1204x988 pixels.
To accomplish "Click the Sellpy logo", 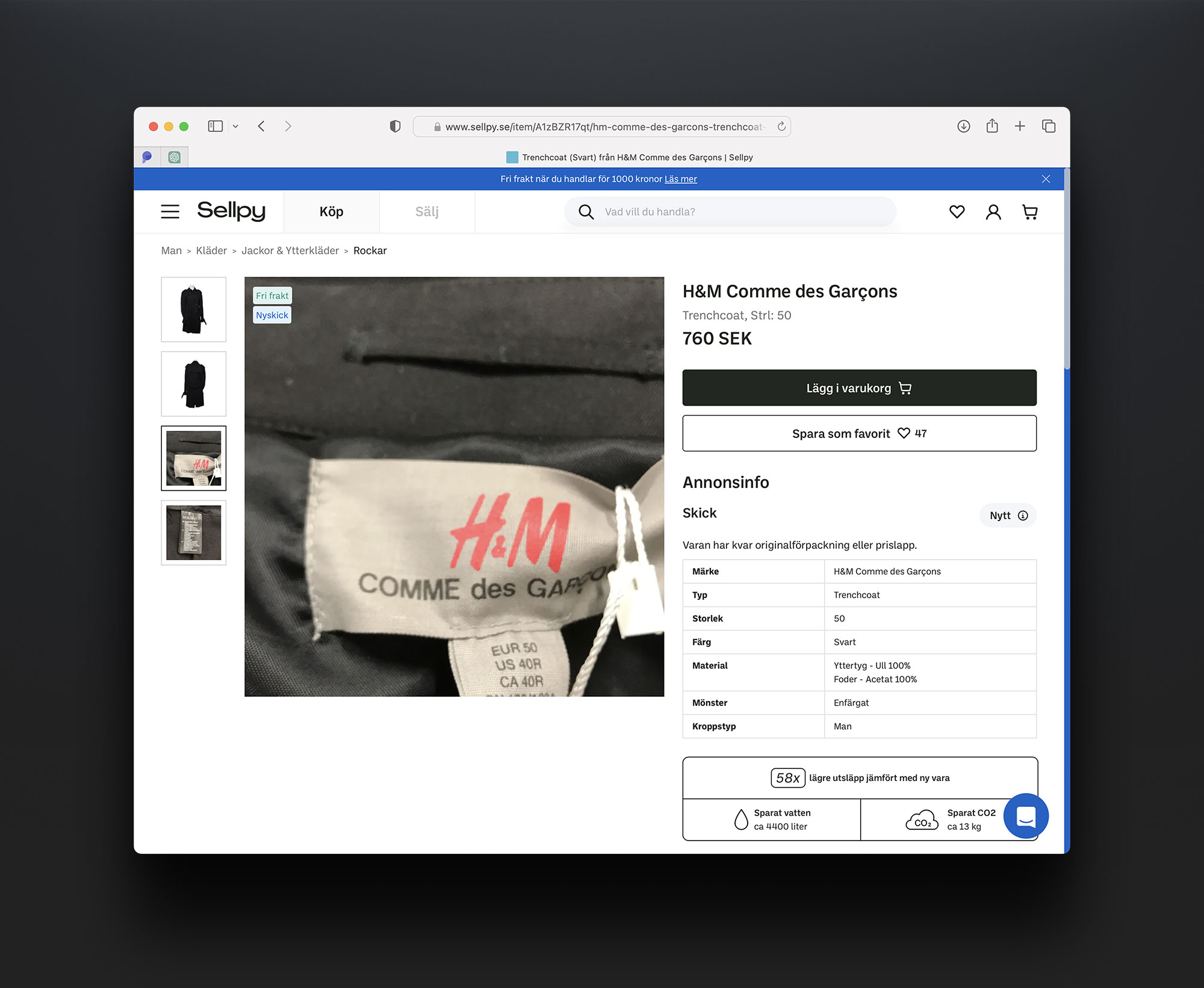I will [x=232, y=211].
